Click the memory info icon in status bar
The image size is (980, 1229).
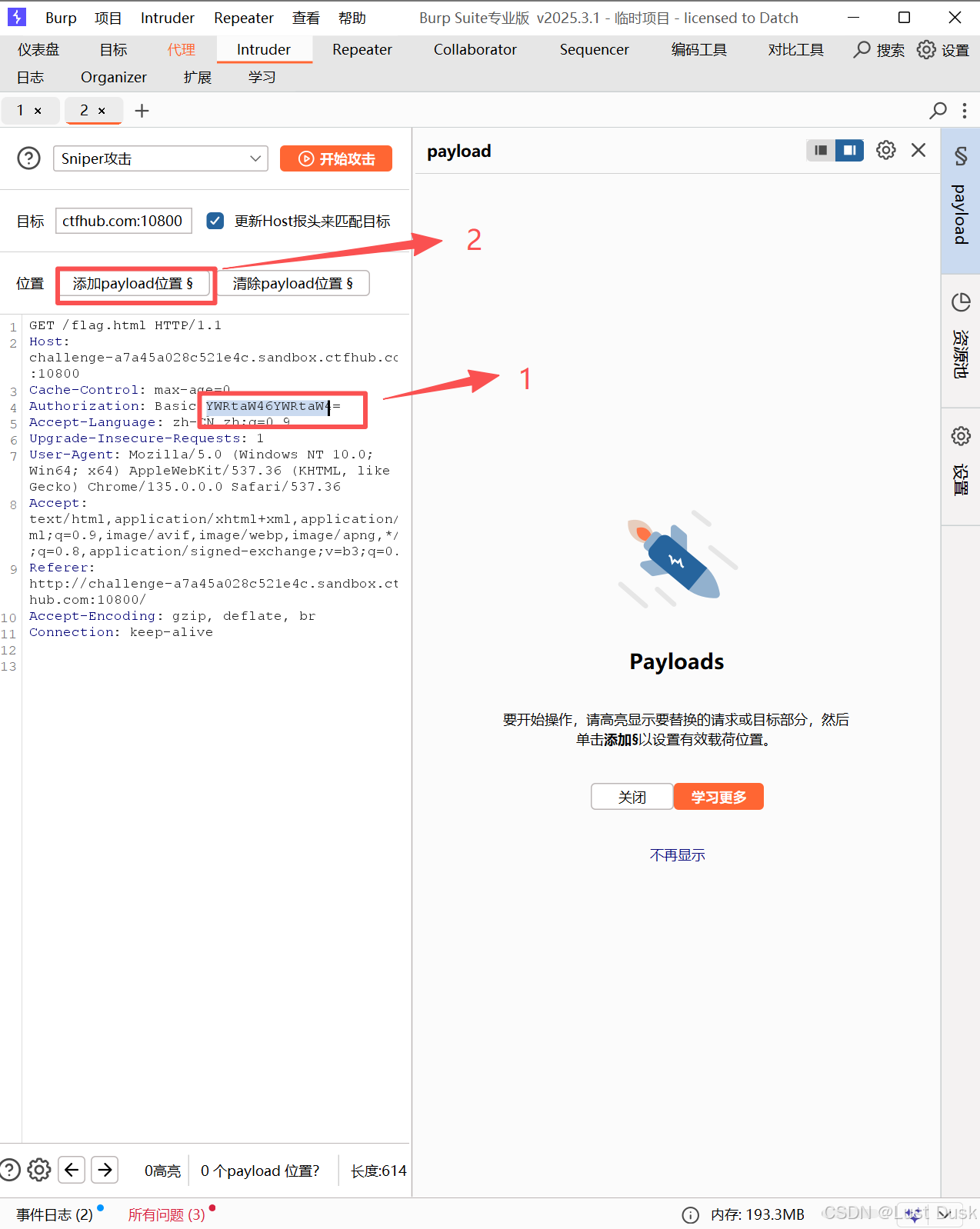691,1214
